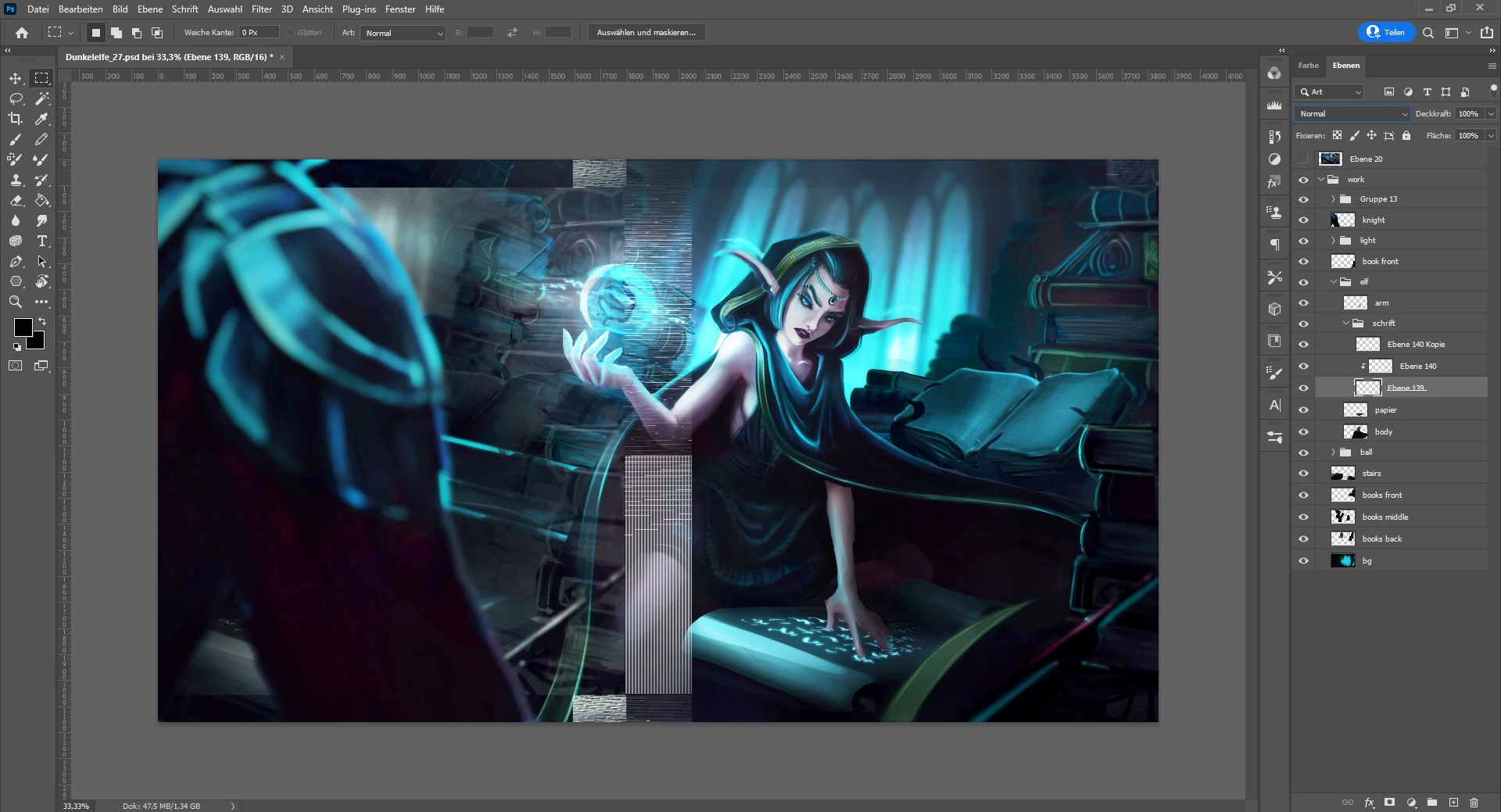1501x812 pixels.
Task: Select the Eraser tool
Action: [16, 200]
